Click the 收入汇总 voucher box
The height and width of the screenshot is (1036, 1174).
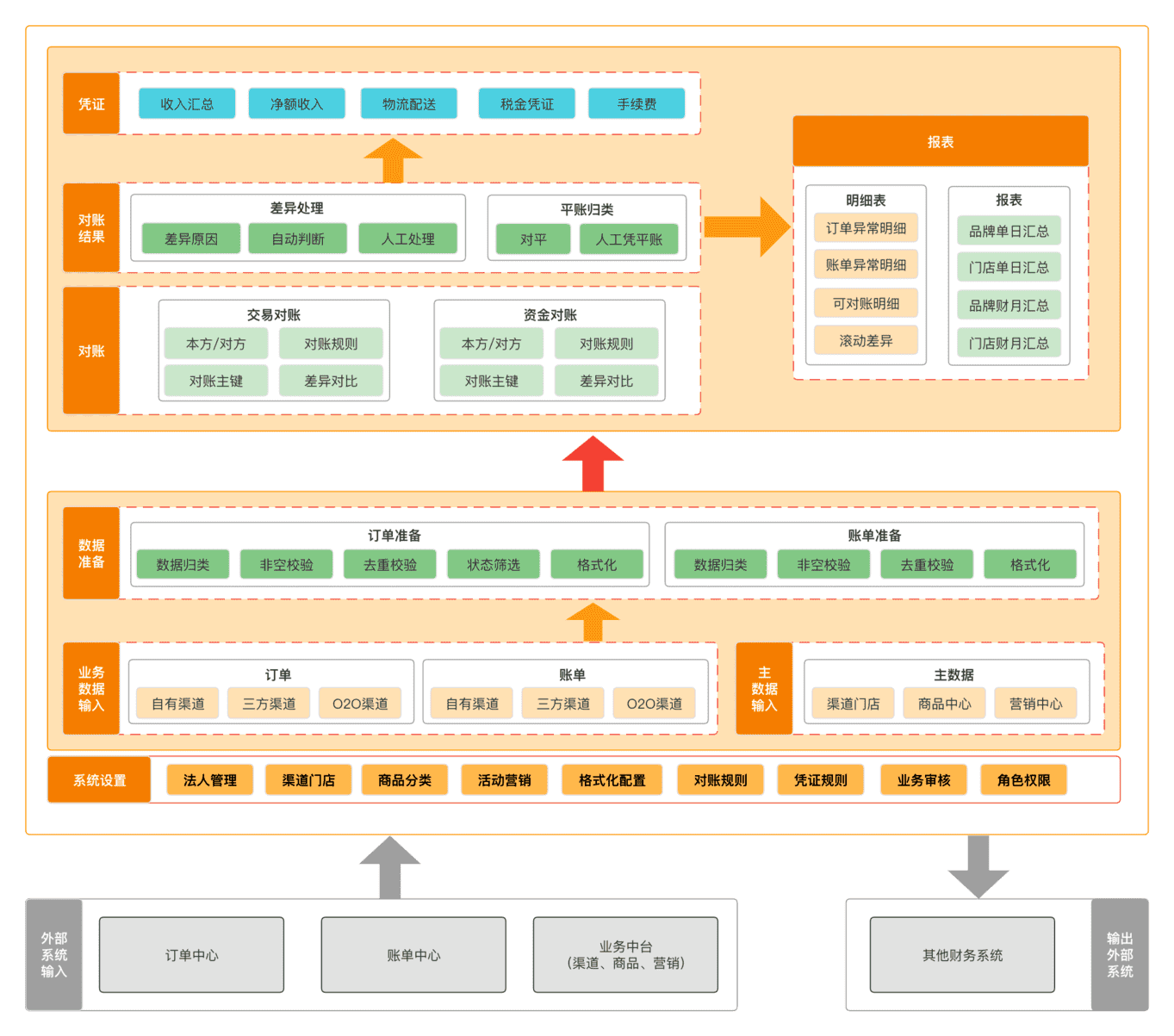[187, 103]
